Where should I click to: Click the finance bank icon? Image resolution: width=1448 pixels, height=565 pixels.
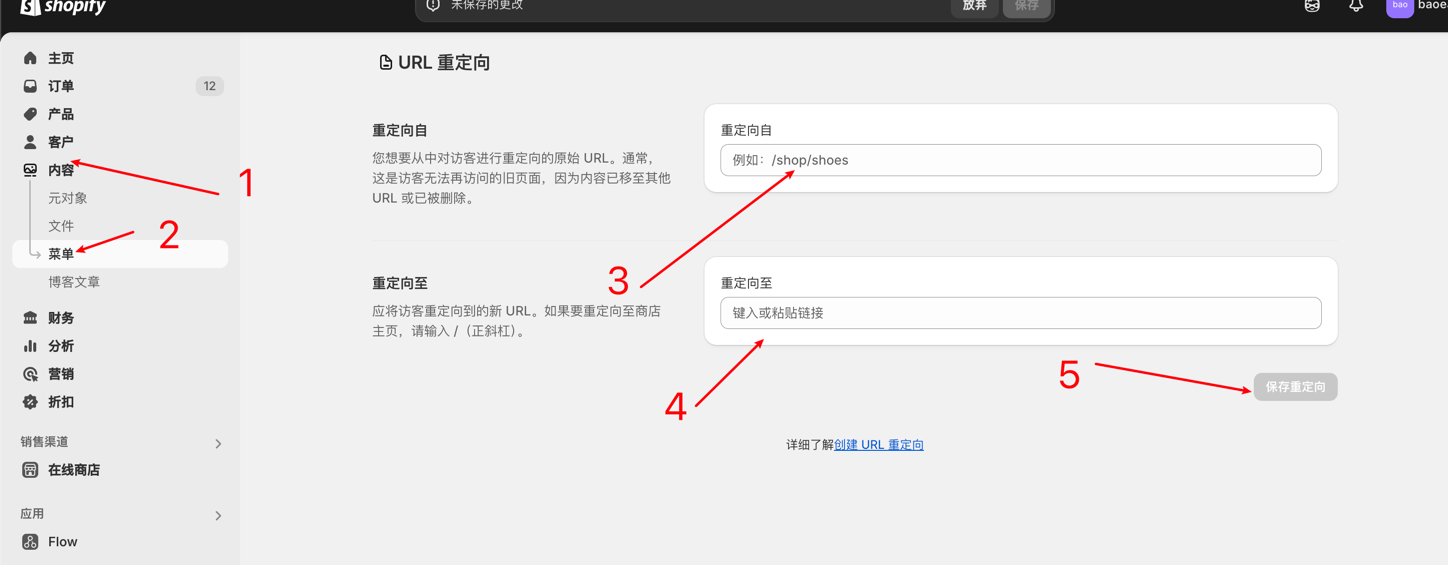click(x=30, y=318)
